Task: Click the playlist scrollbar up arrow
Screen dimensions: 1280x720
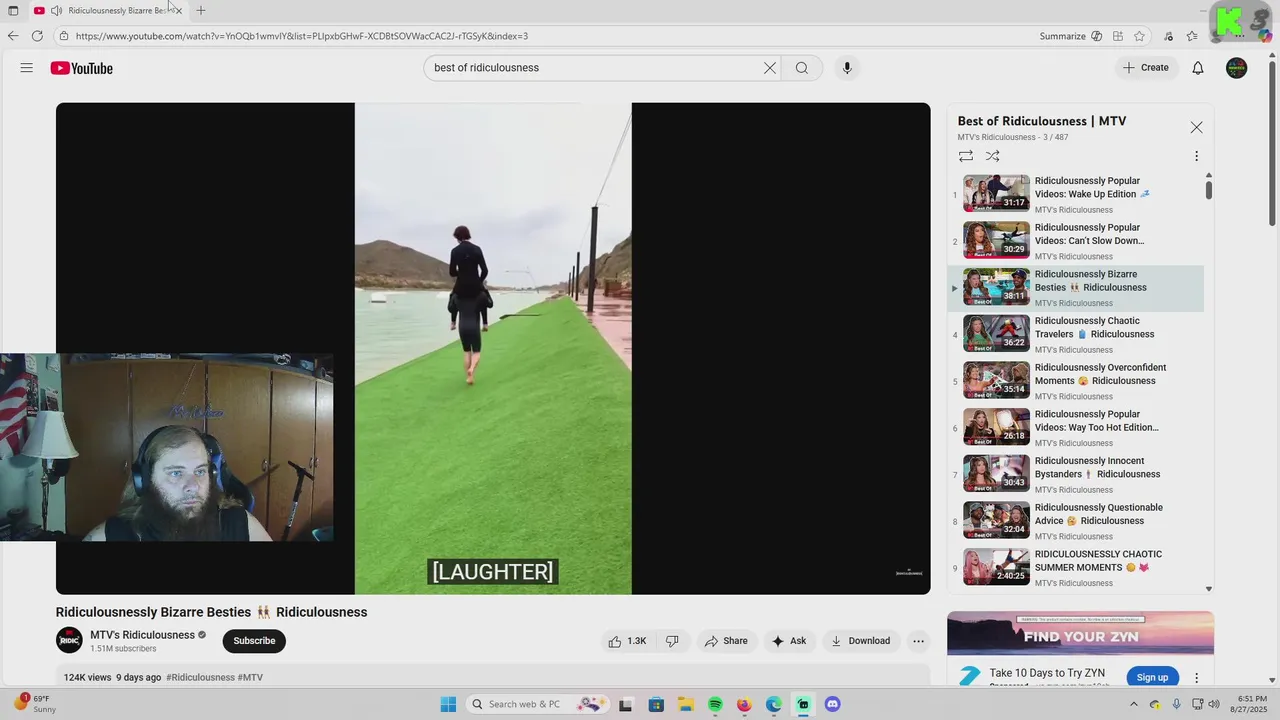Action: coord(1209,176)
